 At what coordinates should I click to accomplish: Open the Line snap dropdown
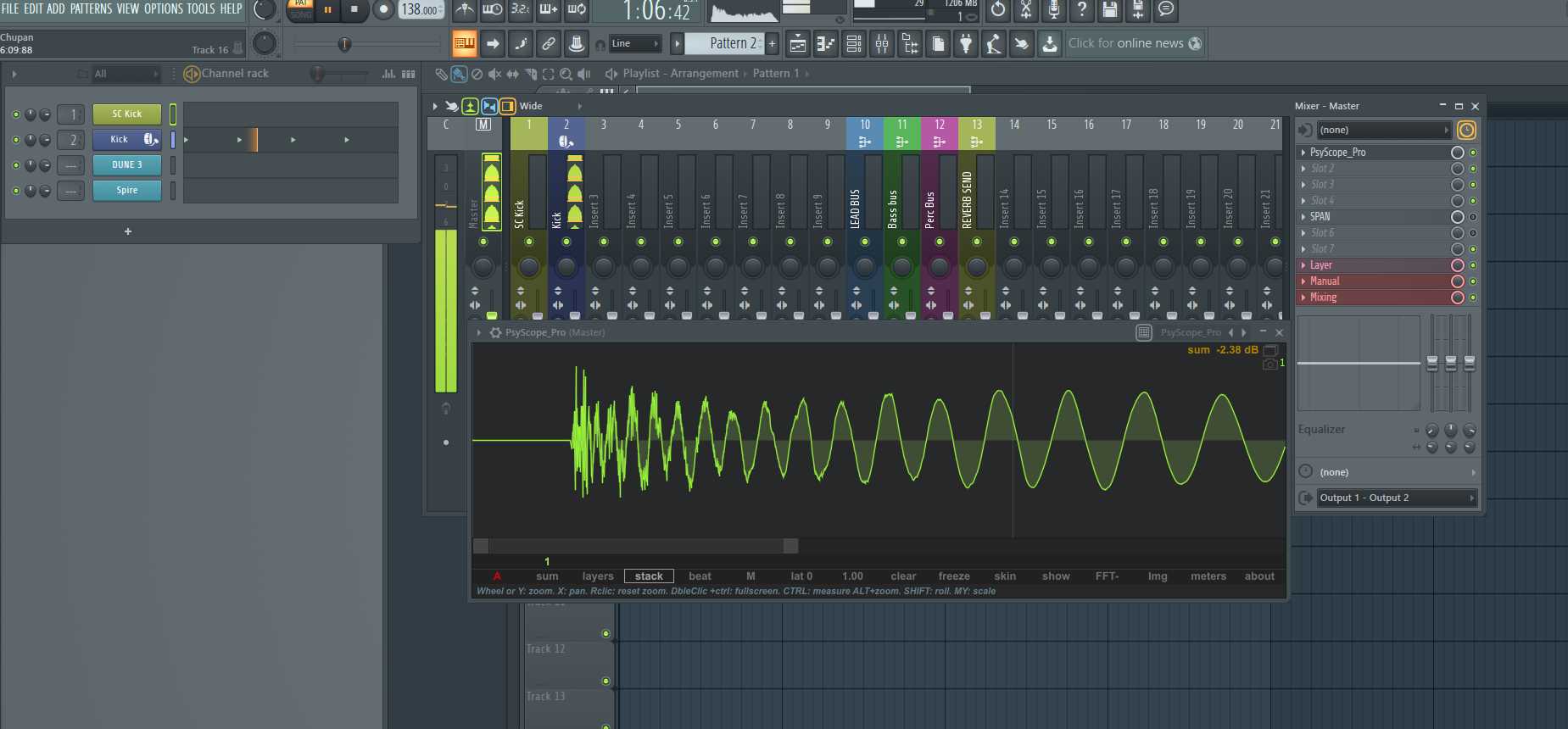click(x=635, y=43)
